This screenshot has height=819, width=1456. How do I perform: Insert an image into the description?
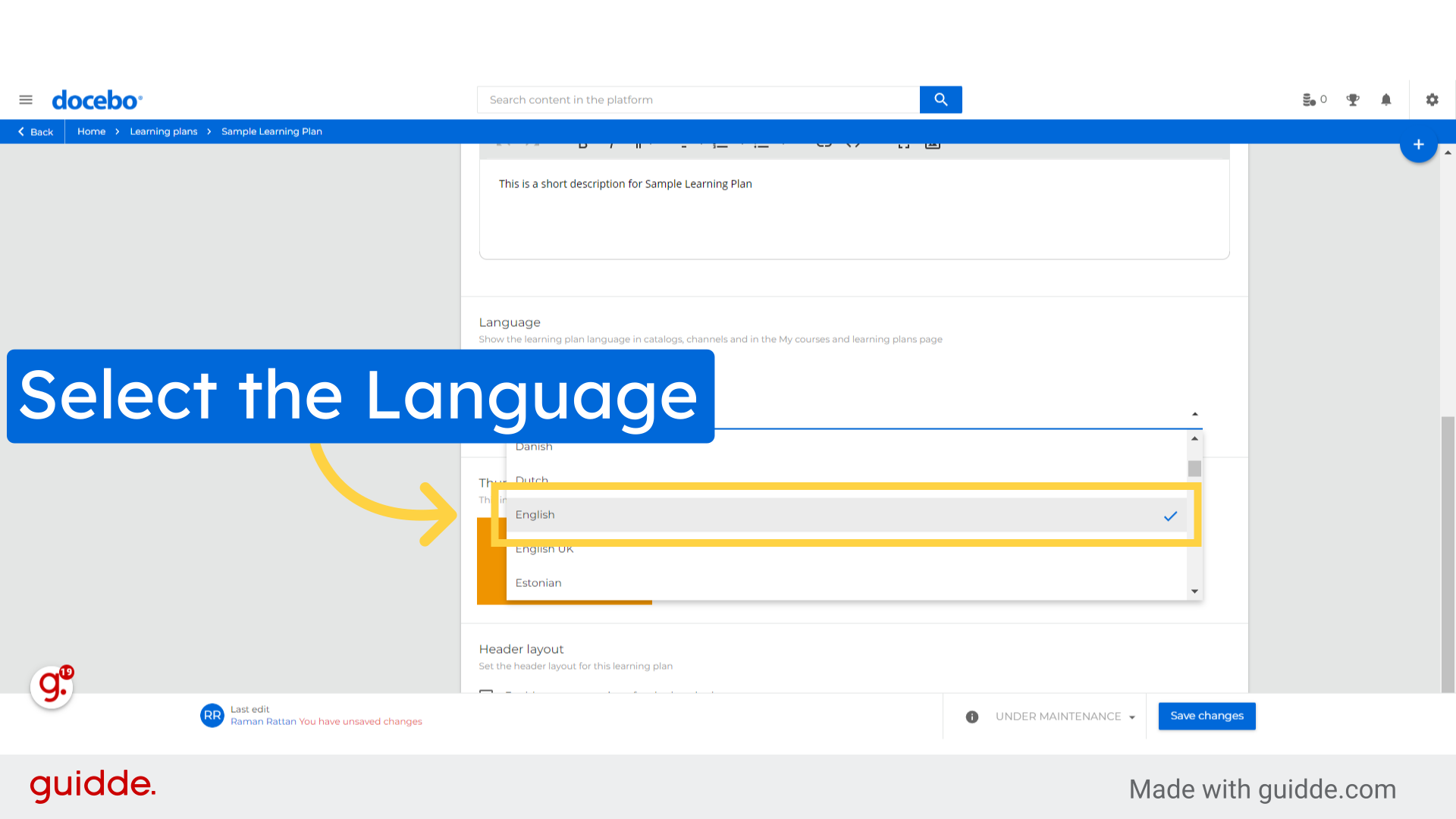pos(932,144)
